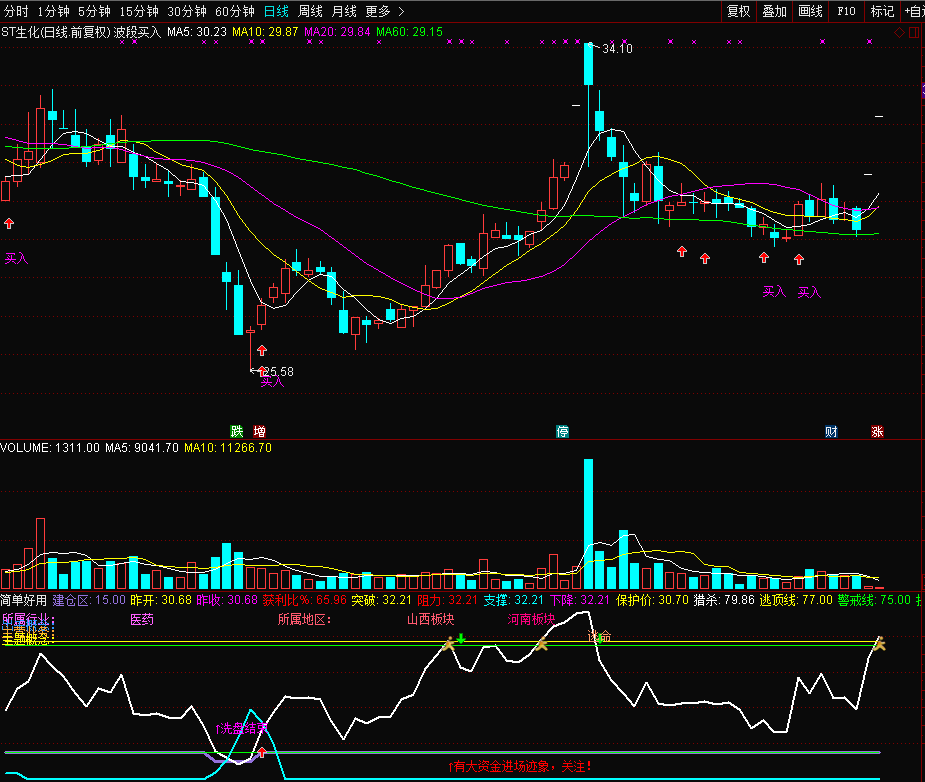925x782 pixels.
Task: Select the 15分钟 period tab
Action: (139, 11)
